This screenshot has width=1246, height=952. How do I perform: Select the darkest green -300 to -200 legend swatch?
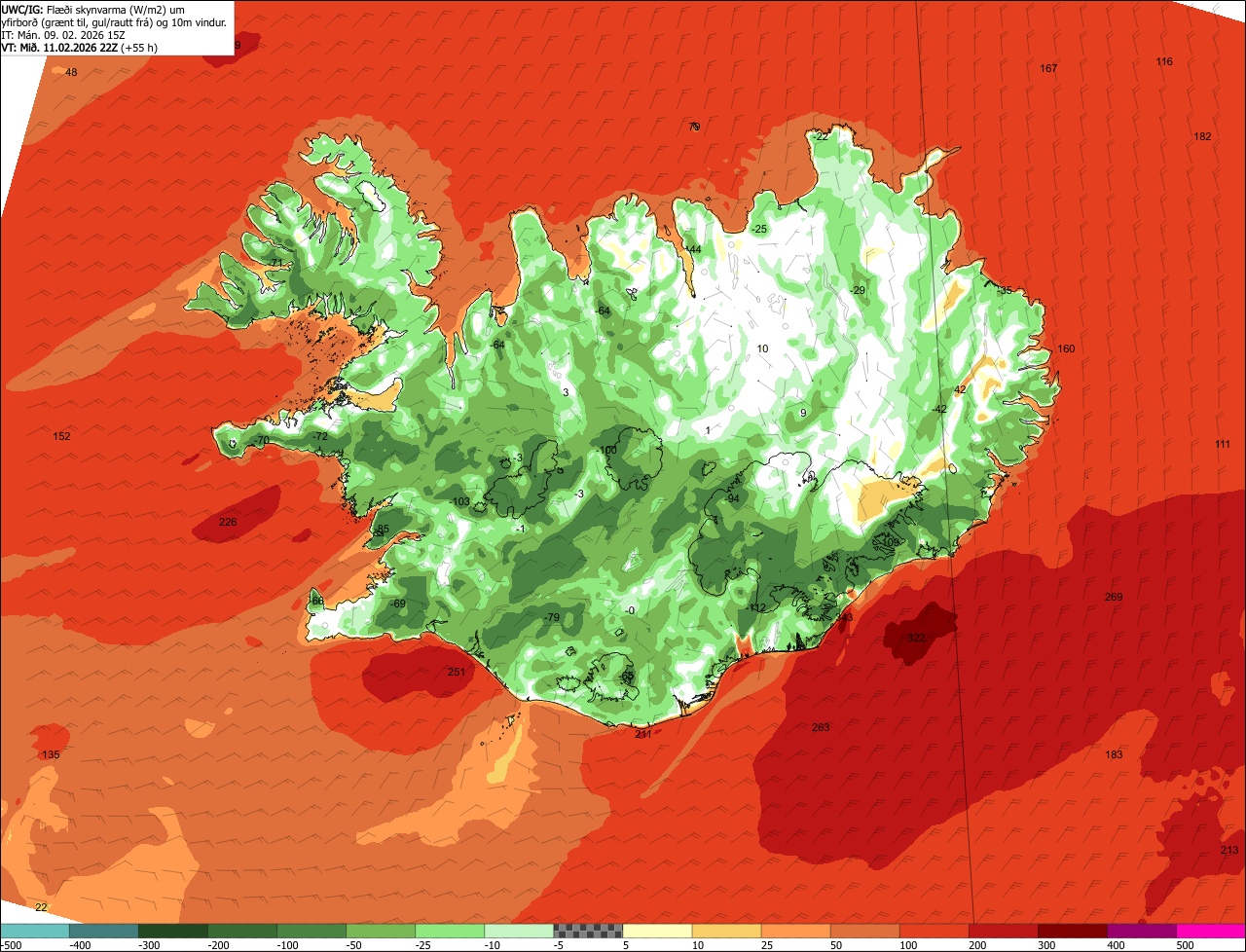click(173, 931)
